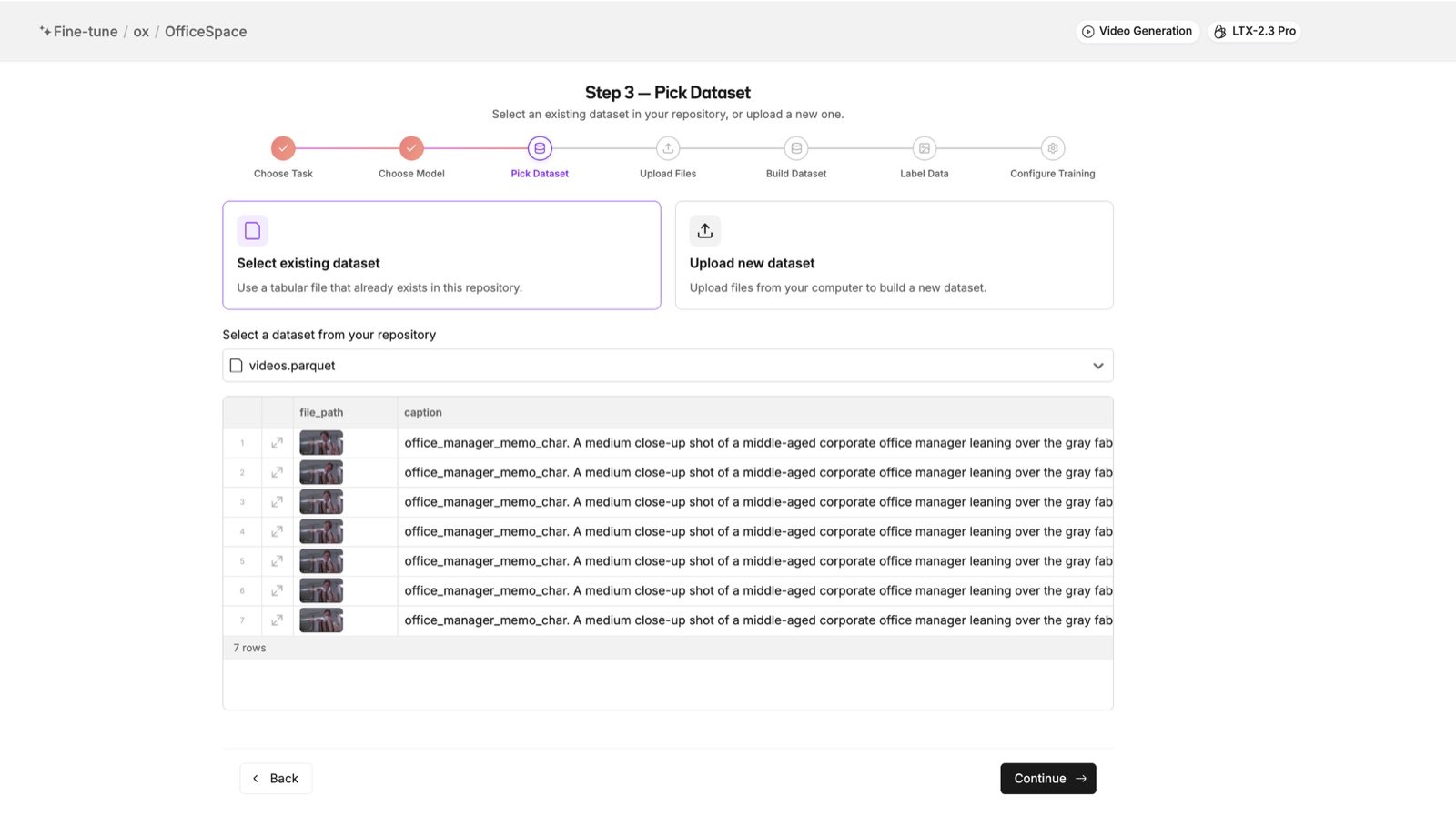Open the ox breadcrumb link
1456x816 pixels.
141,31
